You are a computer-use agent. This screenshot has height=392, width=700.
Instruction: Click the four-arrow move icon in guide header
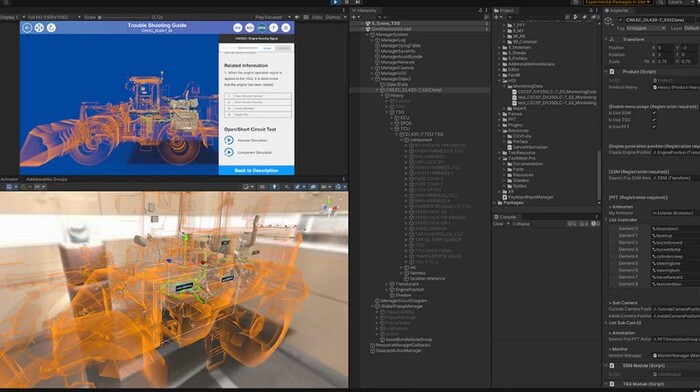39,28
